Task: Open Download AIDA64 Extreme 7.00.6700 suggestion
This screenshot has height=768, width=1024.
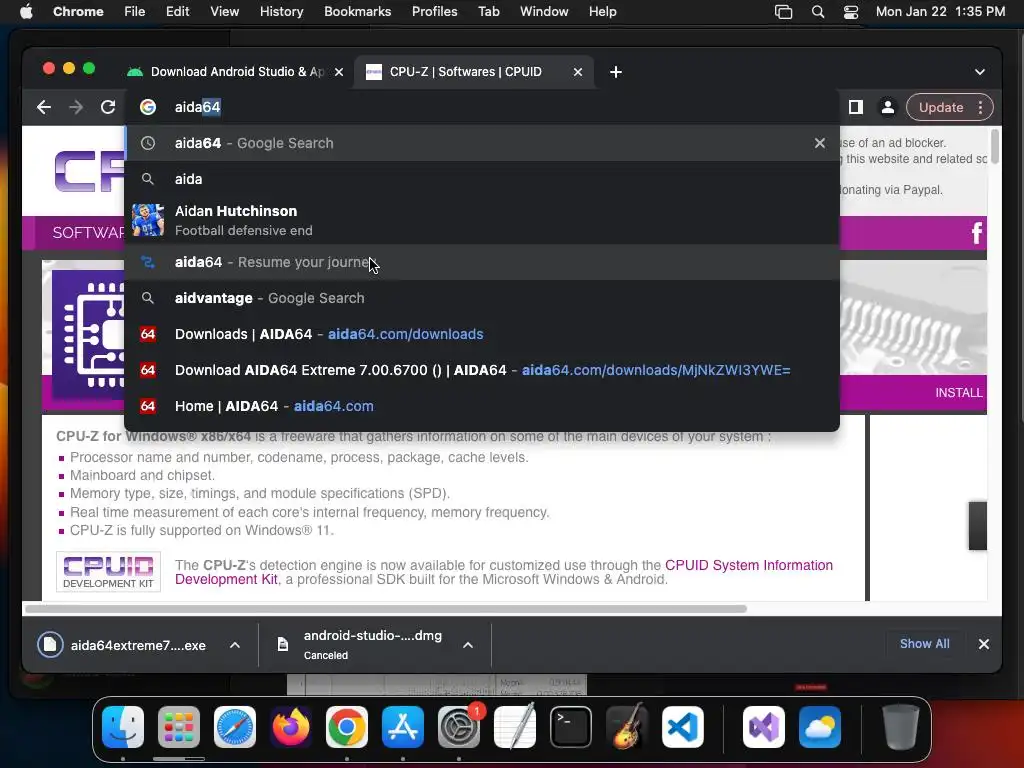Action: point(482,370)
